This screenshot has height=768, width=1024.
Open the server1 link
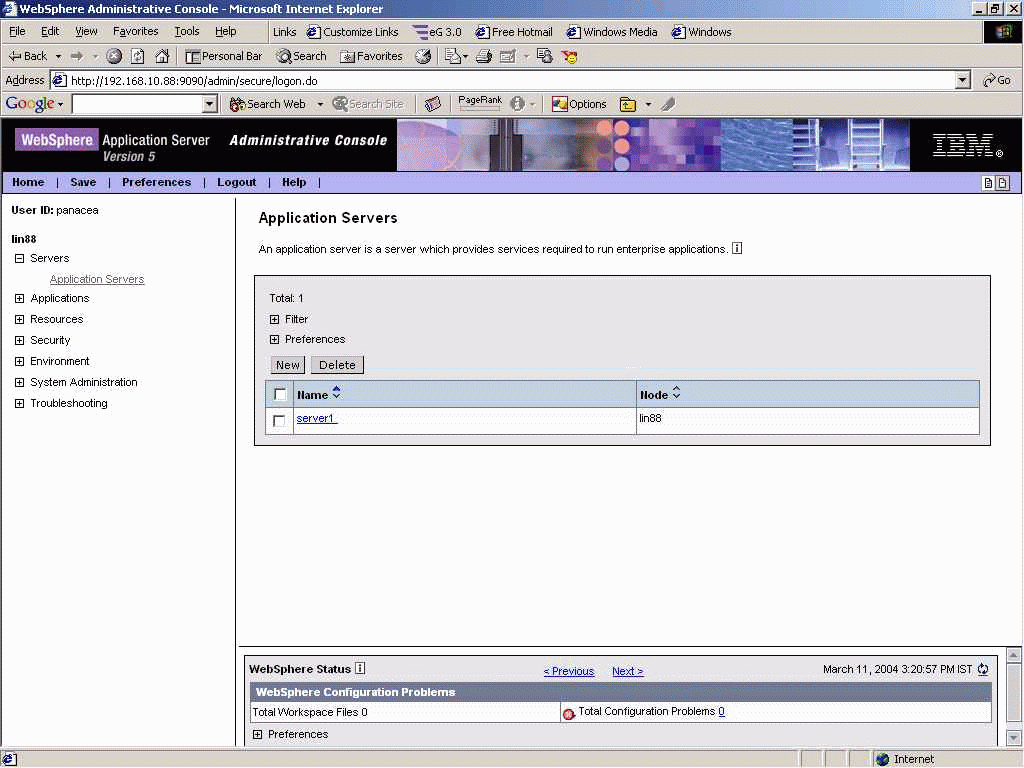point(316,419)
